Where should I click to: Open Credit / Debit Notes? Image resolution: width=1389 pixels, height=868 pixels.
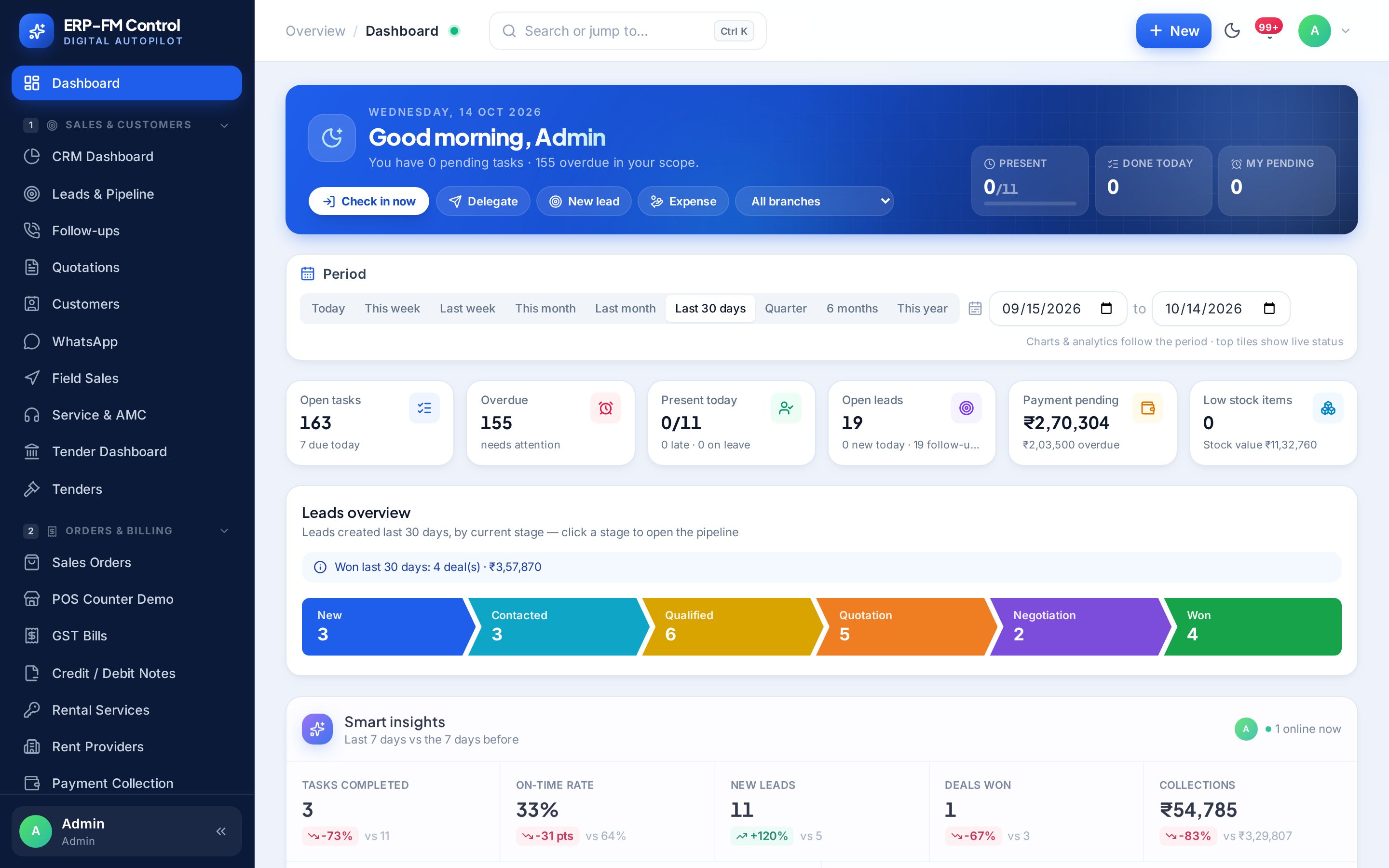coord(127,673)
